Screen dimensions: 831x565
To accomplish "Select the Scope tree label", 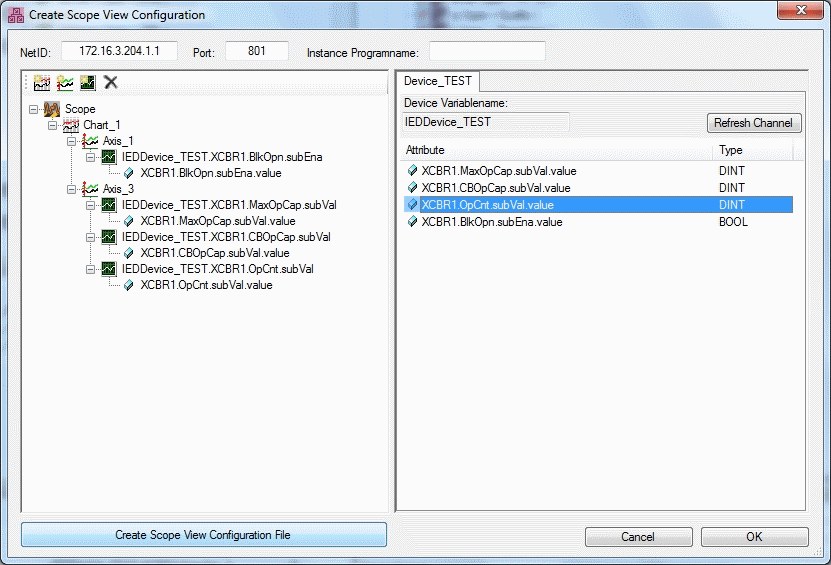I will pyautogui.click(x=80, y=109).
